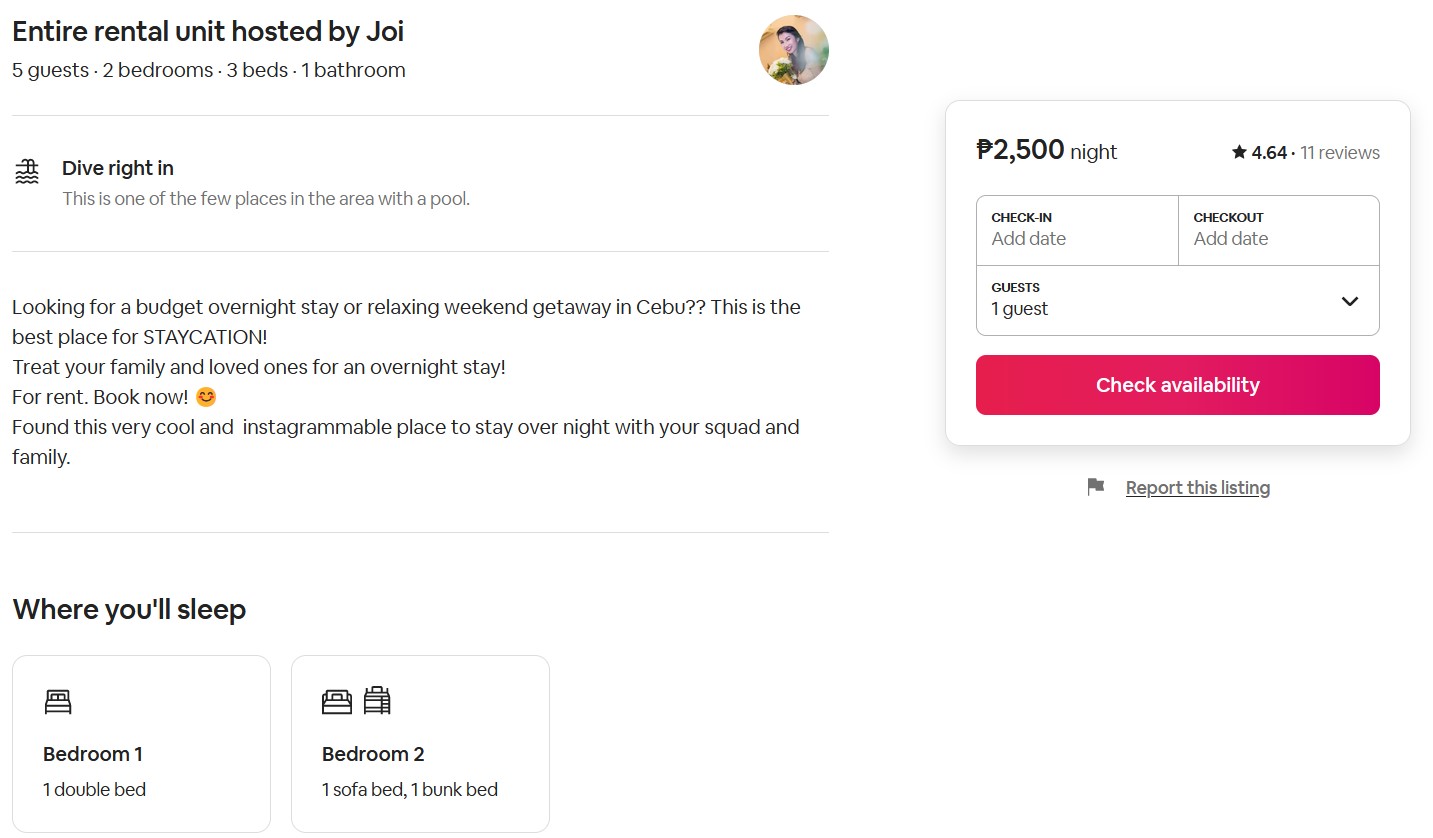Click the ₱2,500 night price
Image resolution: width=1433 pixels, height=838 pixels.
tap(1046, 151)
